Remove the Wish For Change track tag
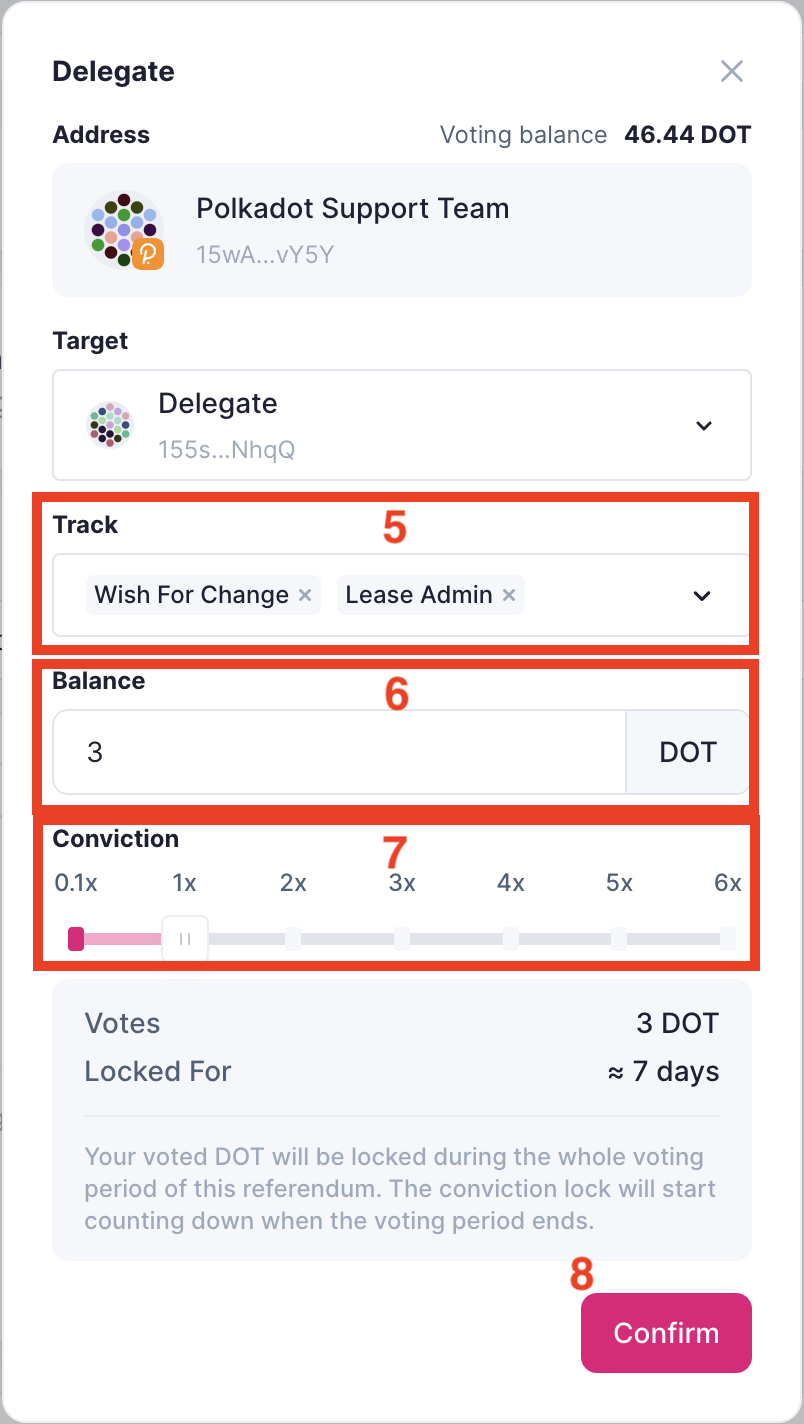This screenshot has width=804, height=1424. pos(305,595)
